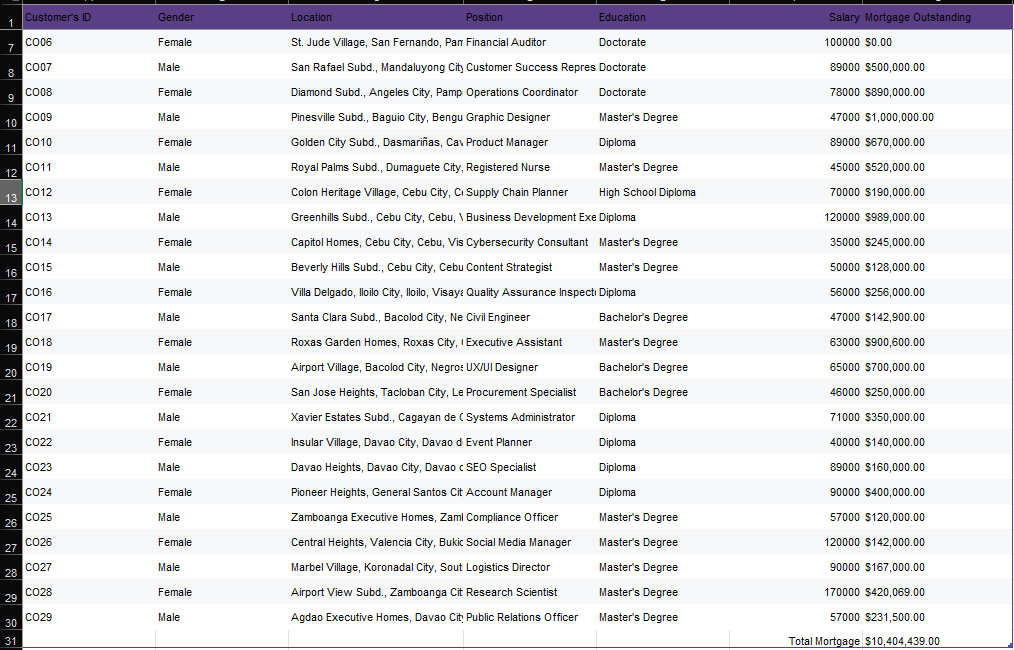This screenshot has width=1014, height=650.
Task: Click the Registered Nurse cell
Action: click(x=530, y=168)
